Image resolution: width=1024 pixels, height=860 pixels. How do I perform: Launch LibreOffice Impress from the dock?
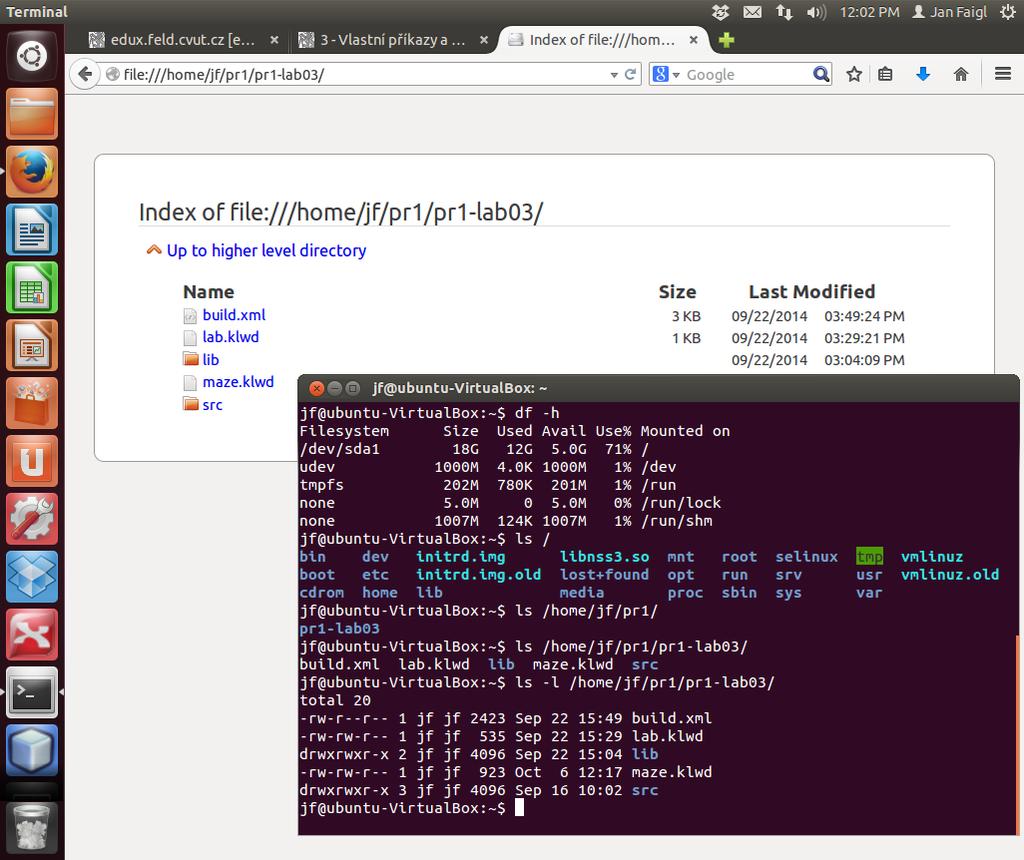click(31, 345)
